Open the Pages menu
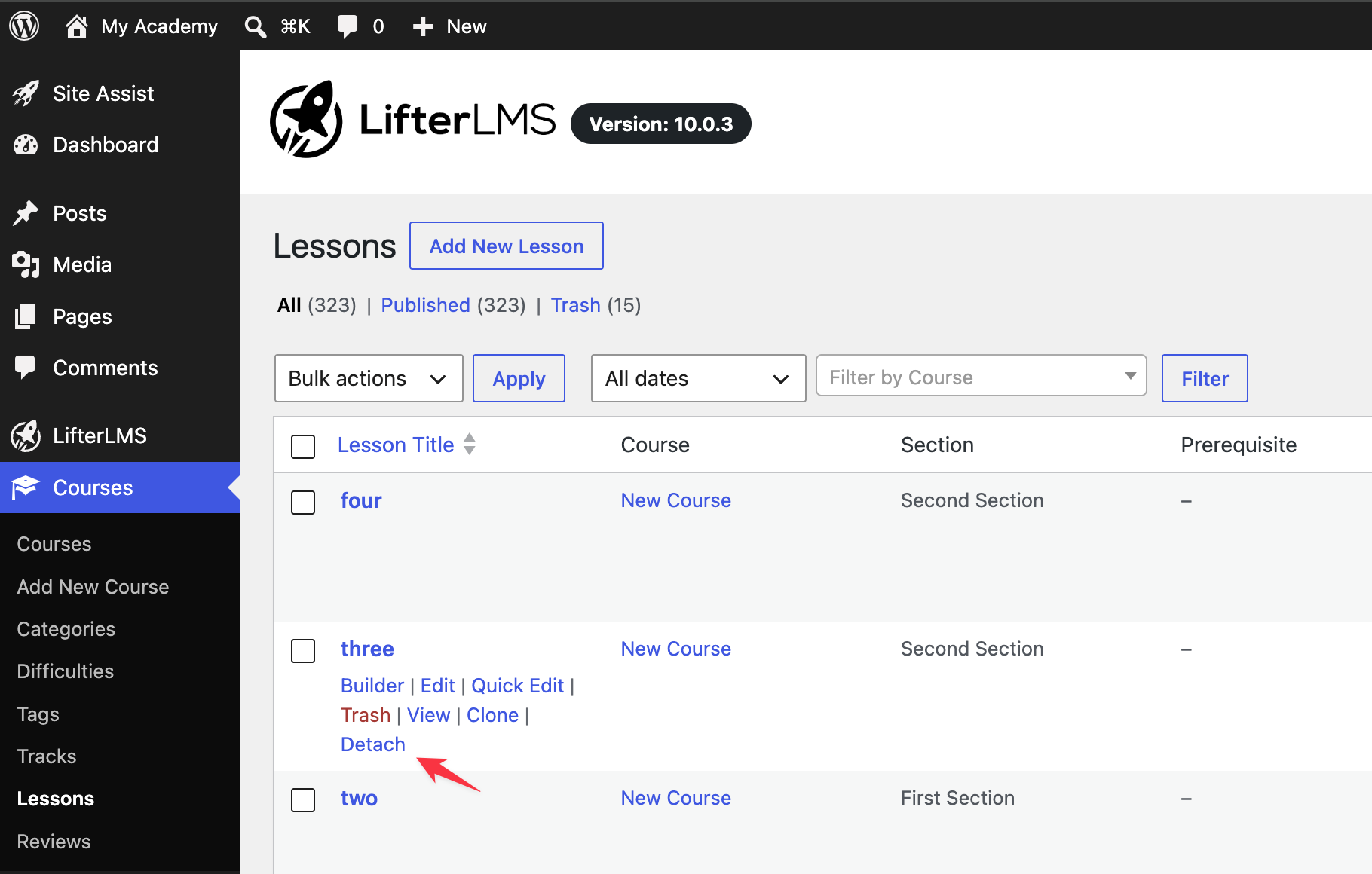The width and height of the screenshot is (1372, 874). pyautogui.click(x=82, y=316)
